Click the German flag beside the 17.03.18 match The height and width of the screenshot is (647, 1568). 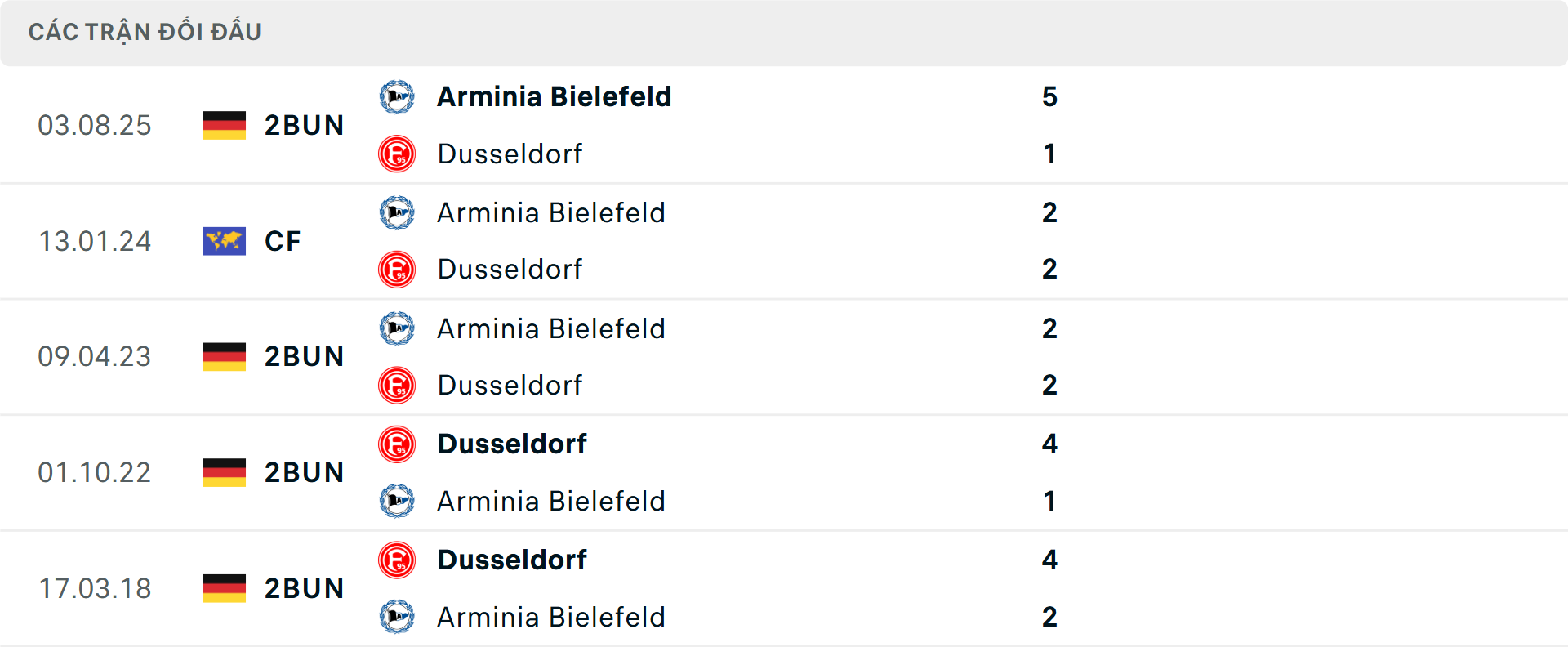(224, 588)
